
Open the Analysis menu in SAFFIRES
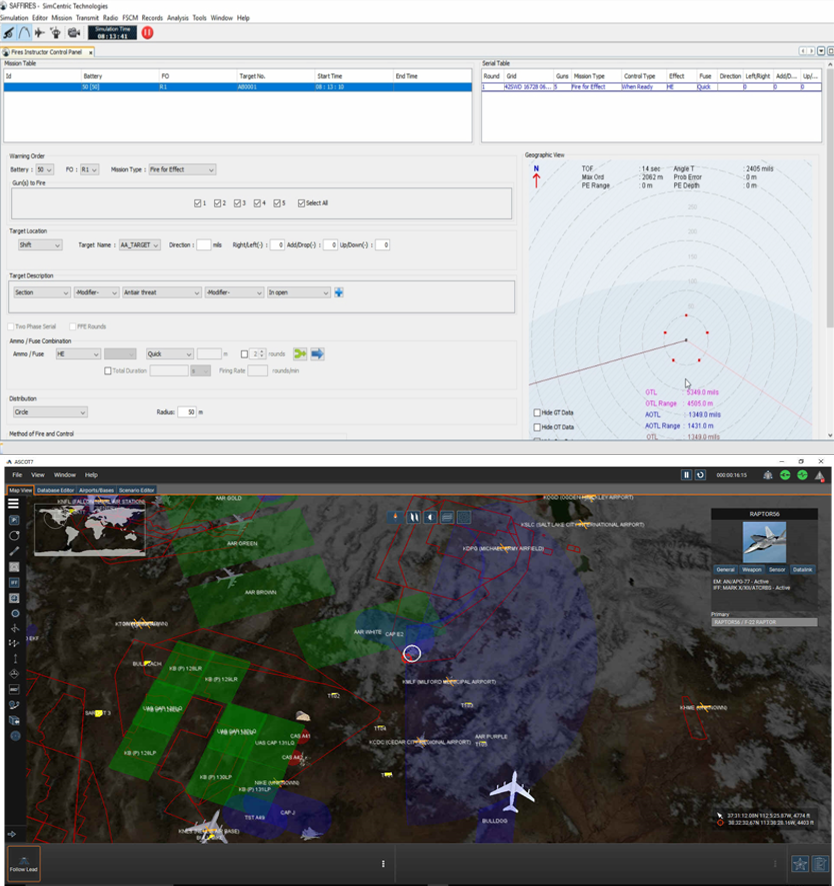tap(177, 18)
